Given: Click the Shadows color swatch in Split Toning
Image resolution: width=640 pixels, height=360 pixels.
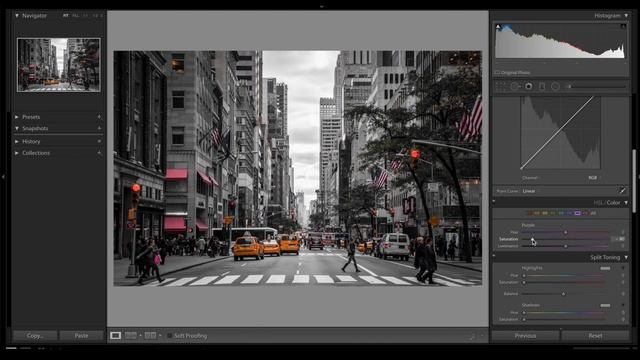Looking at the screenshot, I should (605, 305).
